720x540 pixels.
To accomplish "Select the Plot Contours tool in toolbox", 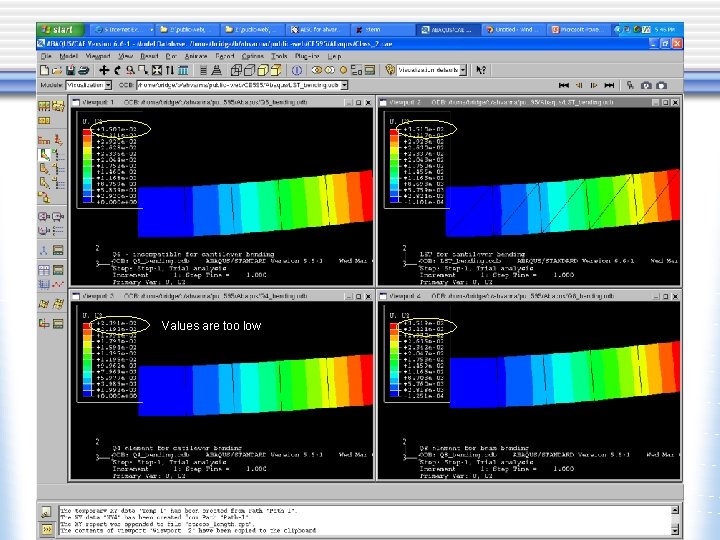I will (x=45, y=154).
